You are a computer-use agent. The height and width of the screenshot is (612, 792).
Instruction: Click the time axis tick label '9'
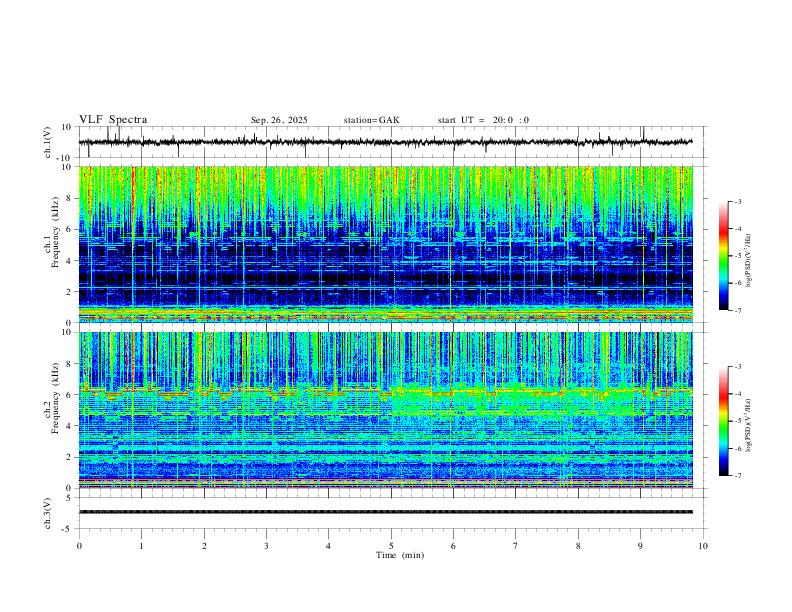640,546
